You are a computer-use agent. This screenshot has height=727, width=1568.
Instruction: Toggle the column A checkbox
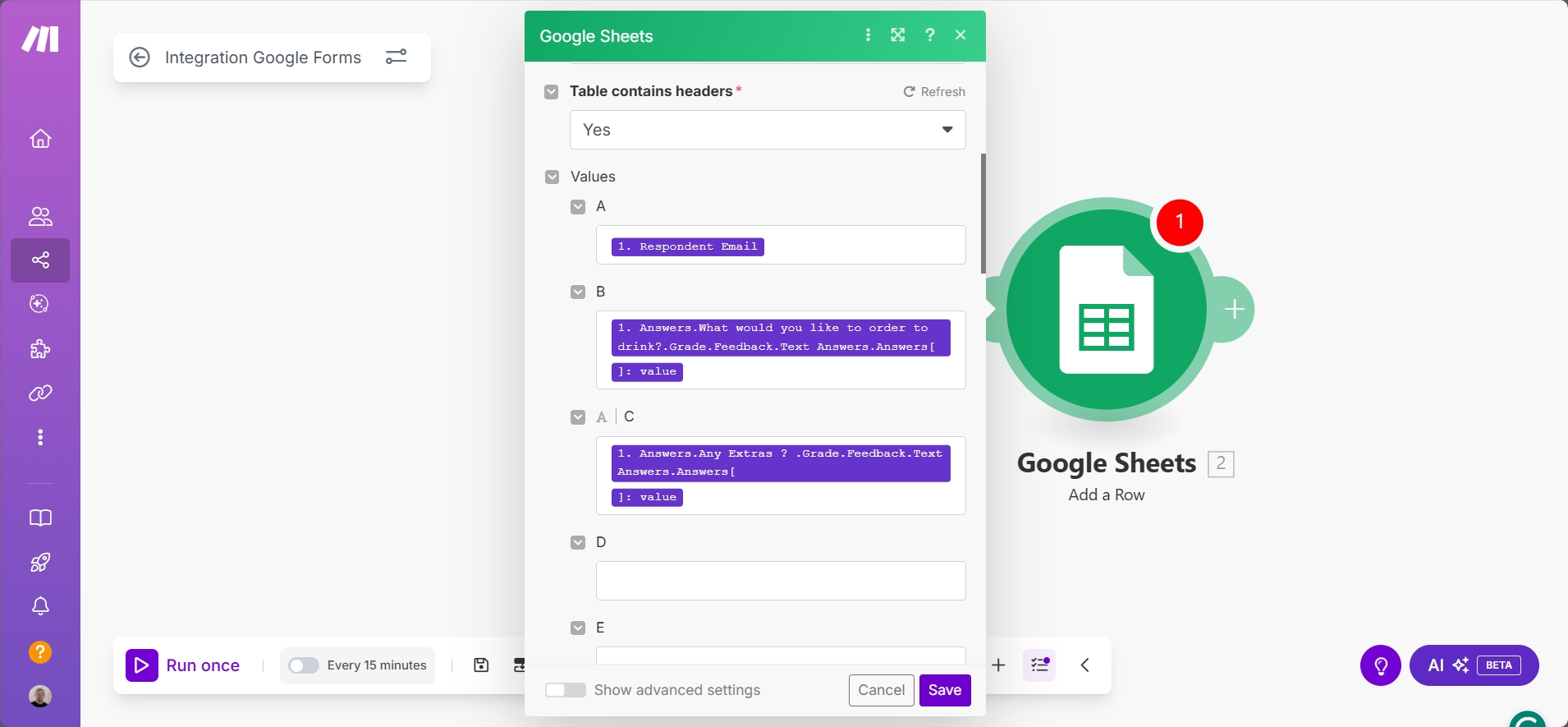point(578,206)
